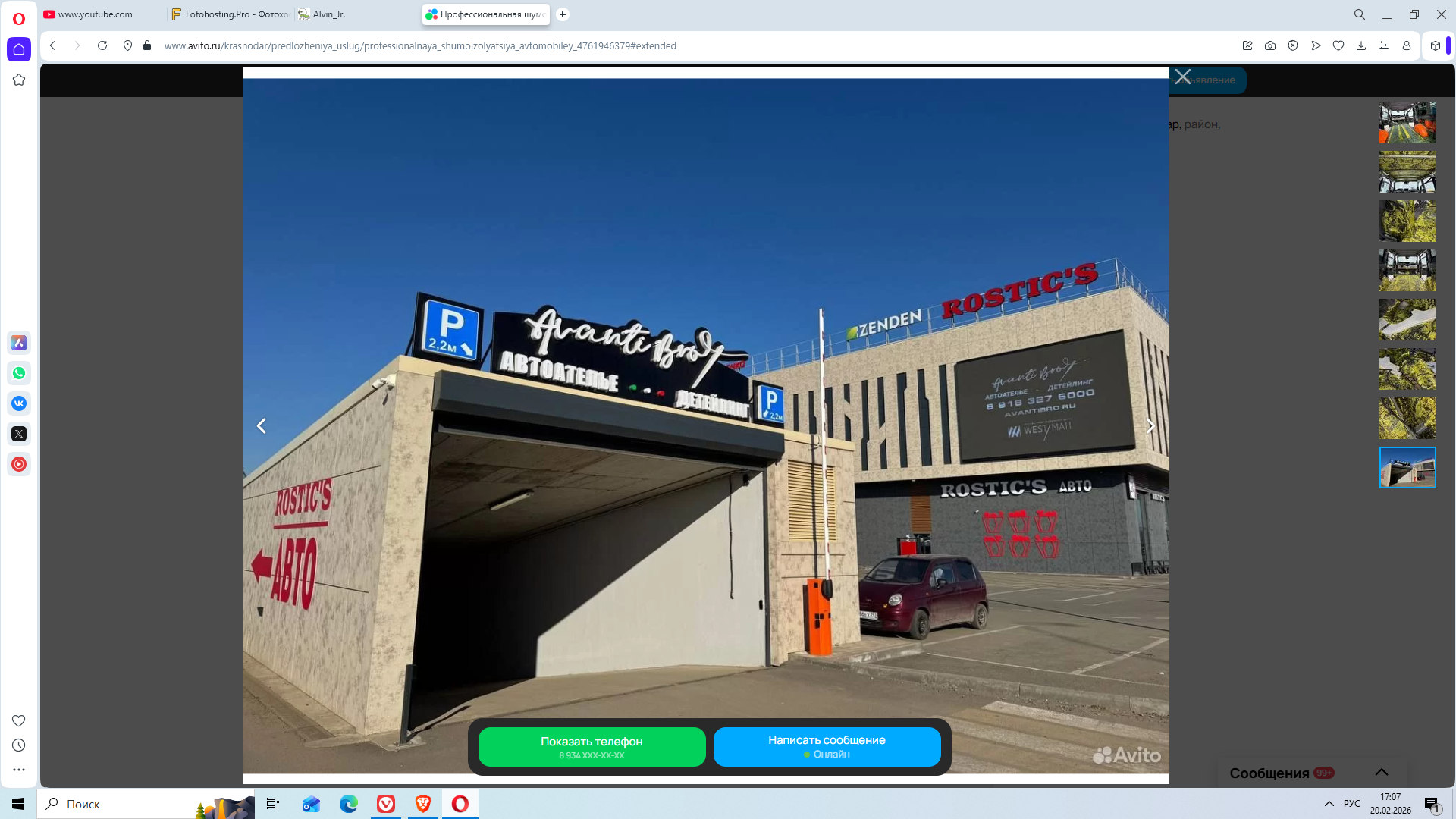Show hidden system tray icons
The width and height of the screenshot is (1456, 819).
tap(1329, 804)
